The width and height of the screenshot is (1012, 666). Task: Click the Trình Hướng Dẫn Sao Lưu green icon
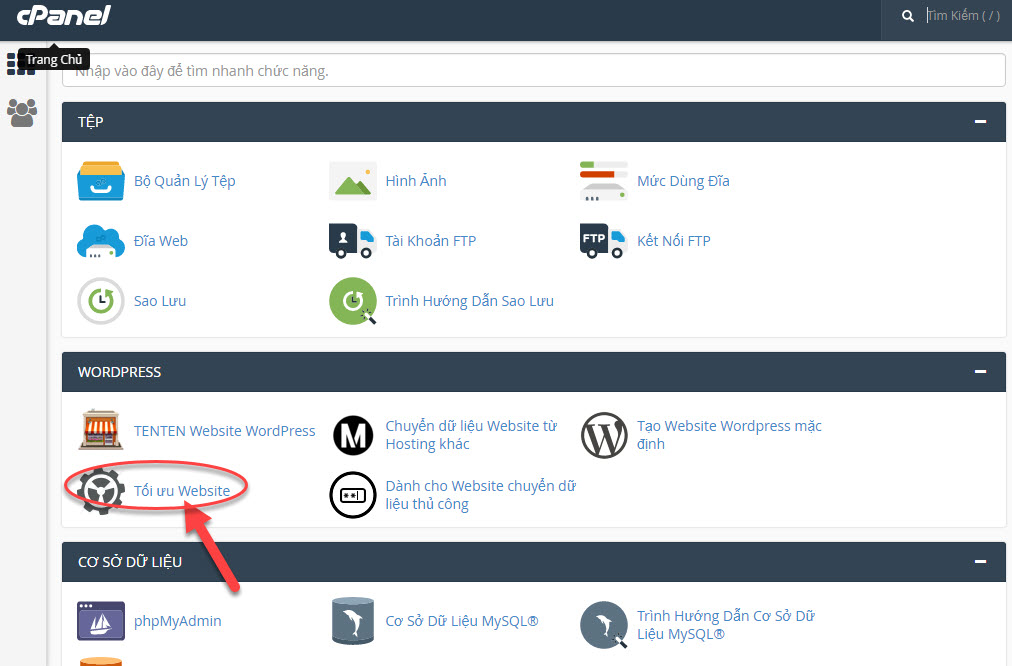353,301
